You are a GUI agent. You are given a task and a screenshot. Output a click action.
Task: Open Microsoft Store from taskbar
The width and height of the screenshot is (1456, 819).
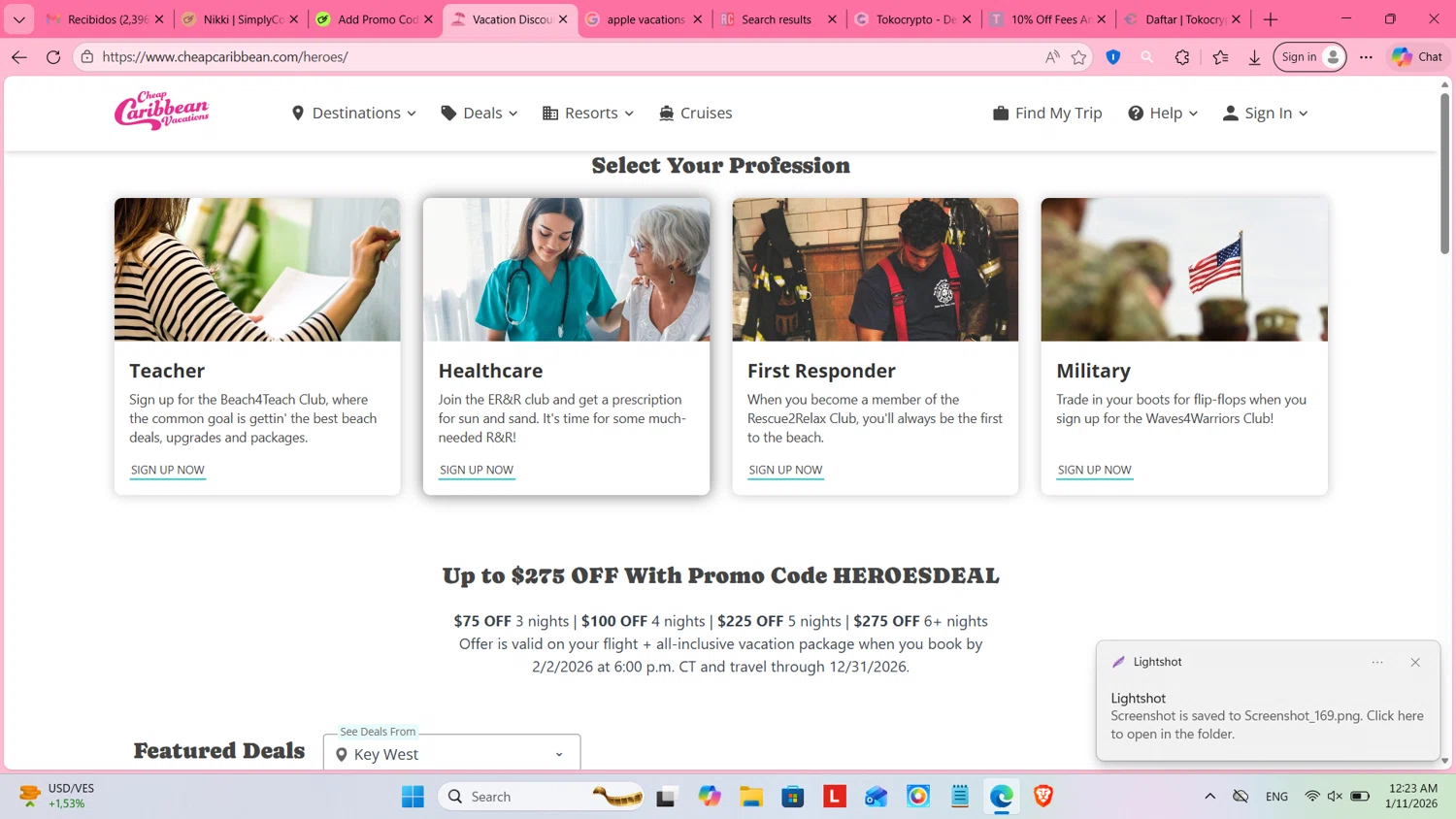point(793,797)
